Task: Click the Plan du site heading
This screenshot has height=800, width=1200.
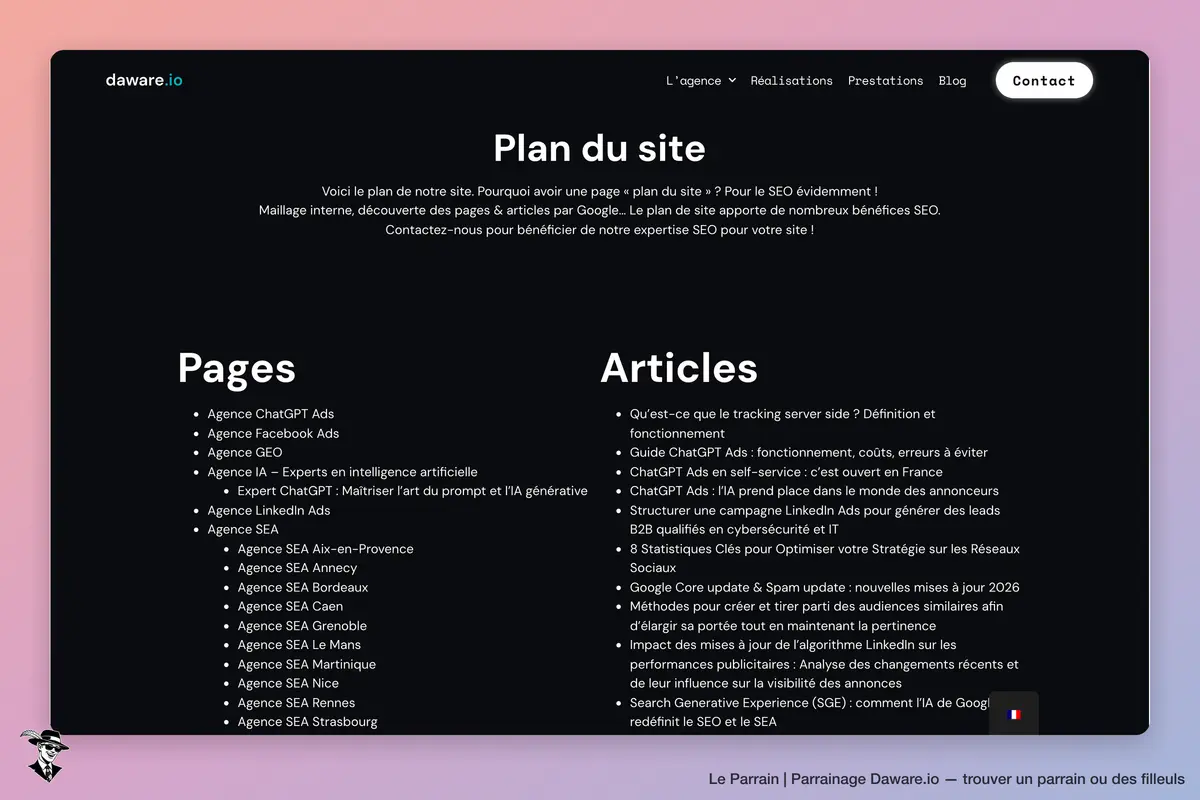Action: pos(599,148)
